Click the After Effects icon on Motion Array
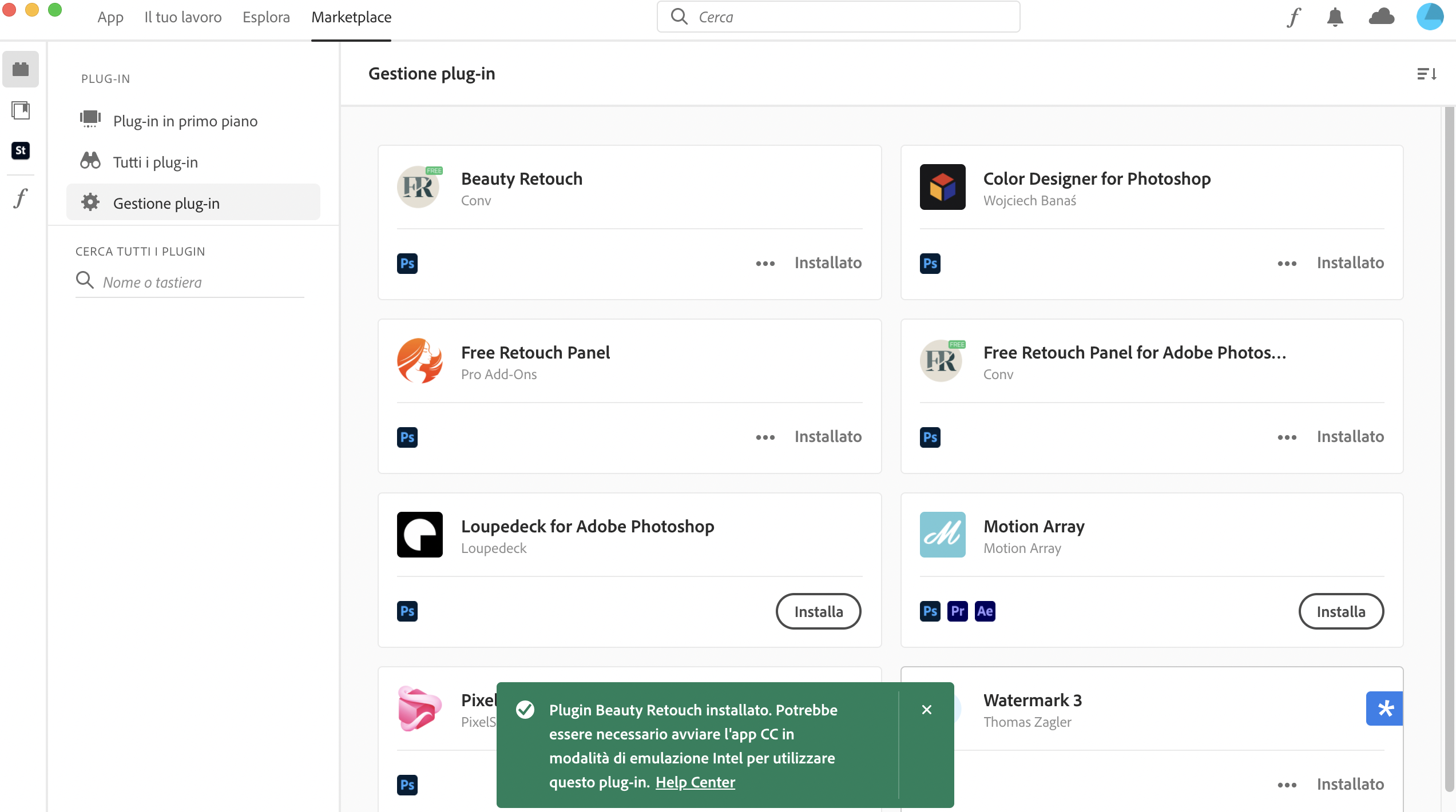This screenshot has width=1456, height=812. [x=984, y=610]
